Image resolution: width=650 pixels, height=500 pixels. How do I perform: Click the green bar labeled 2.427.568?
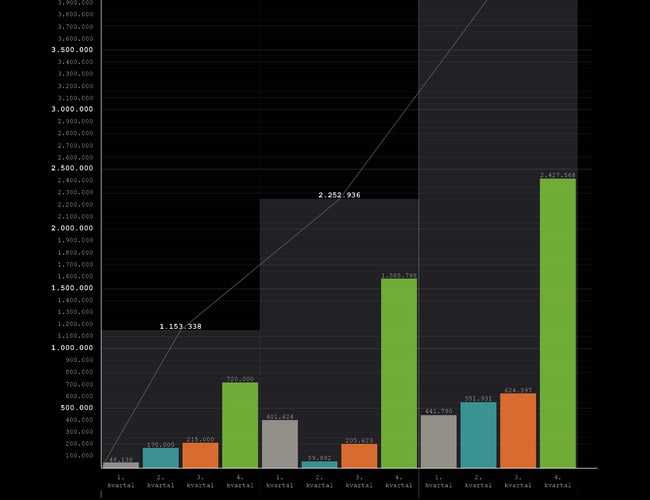coord(557,323)
